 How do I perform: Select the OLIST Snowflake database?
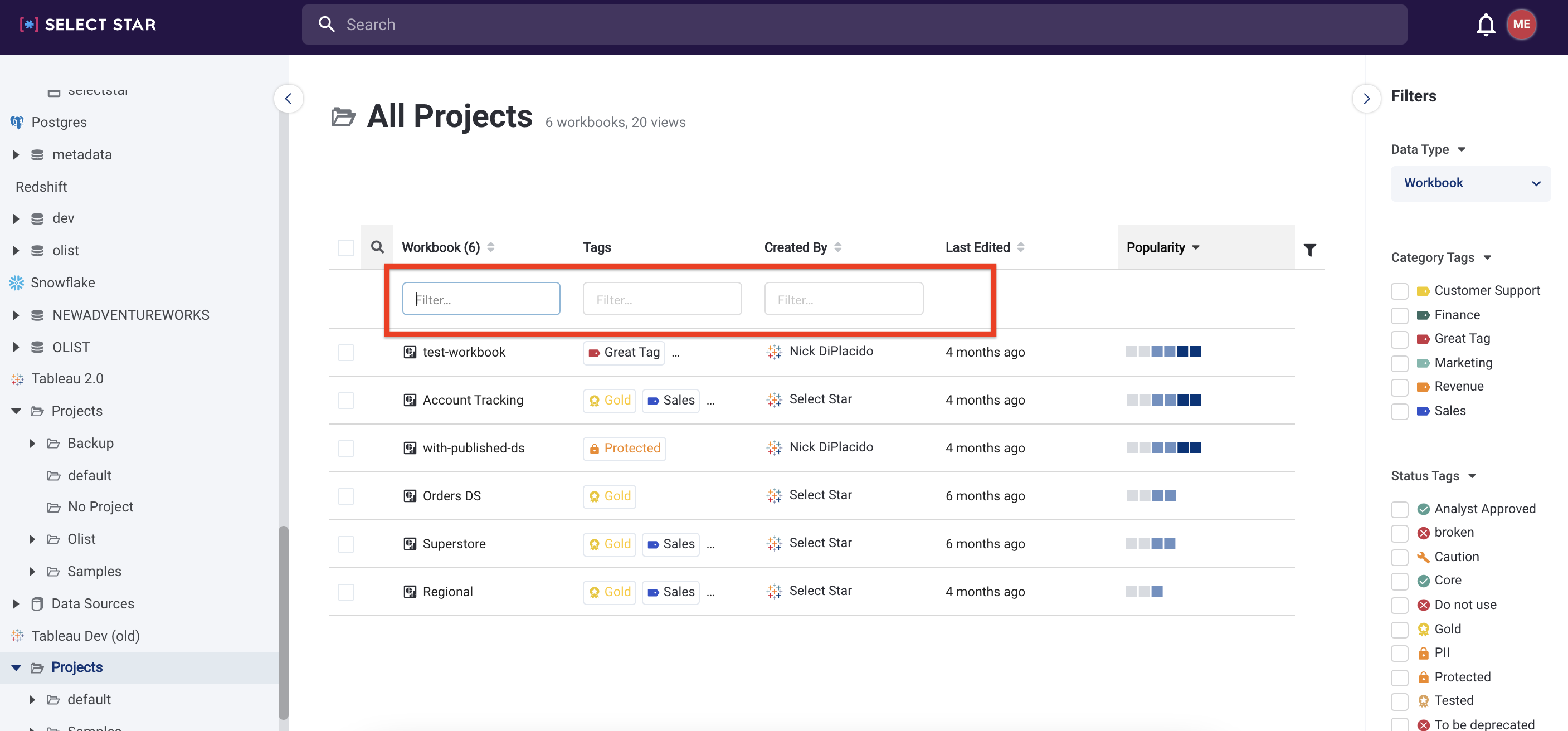click(x=71, y=347)
